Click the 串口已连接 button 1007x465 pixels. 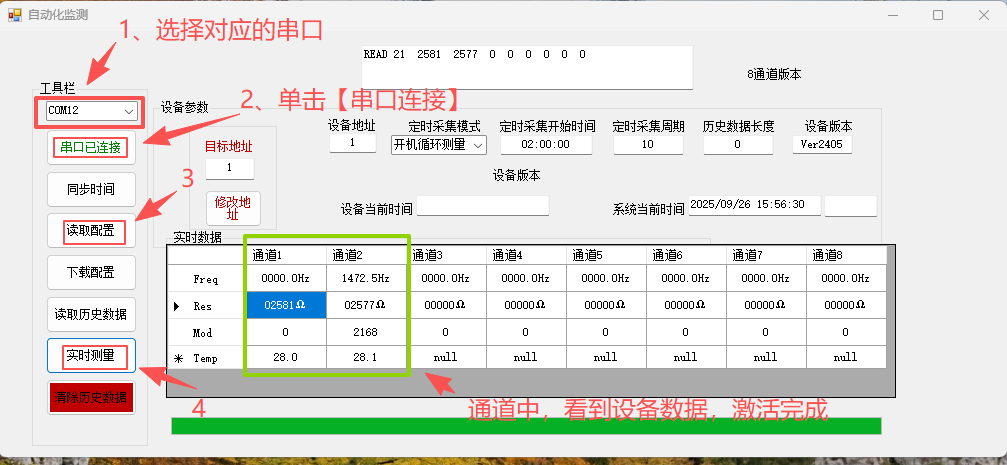click(x=91, y=148)
